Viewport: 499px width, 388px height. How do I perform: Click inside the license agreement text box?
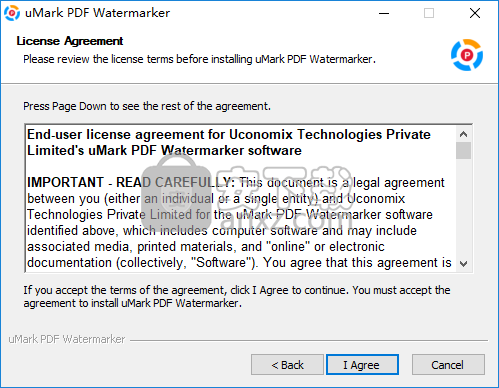241,199
